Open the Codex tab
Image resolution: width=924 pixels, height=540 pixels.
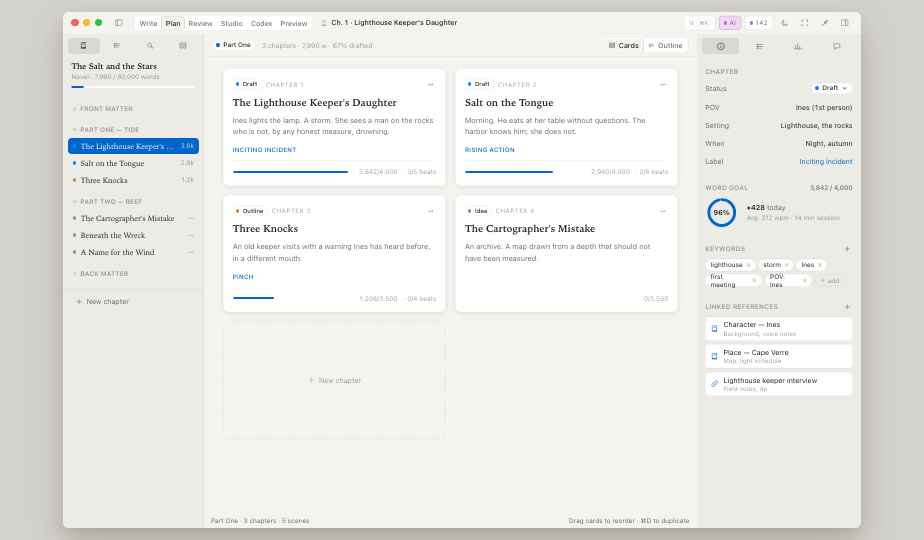[261, 23]
